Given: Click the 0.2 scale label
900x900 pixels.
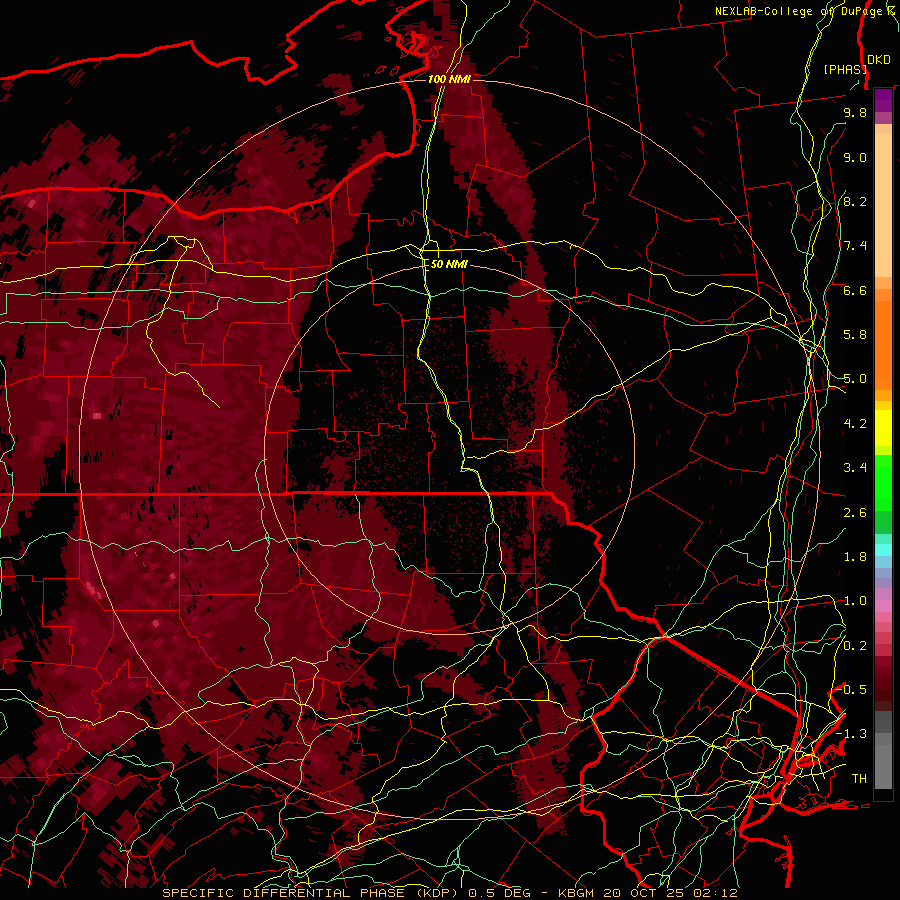Looking at the screenshot, I should pyautogui.click(x=855, y=646).
